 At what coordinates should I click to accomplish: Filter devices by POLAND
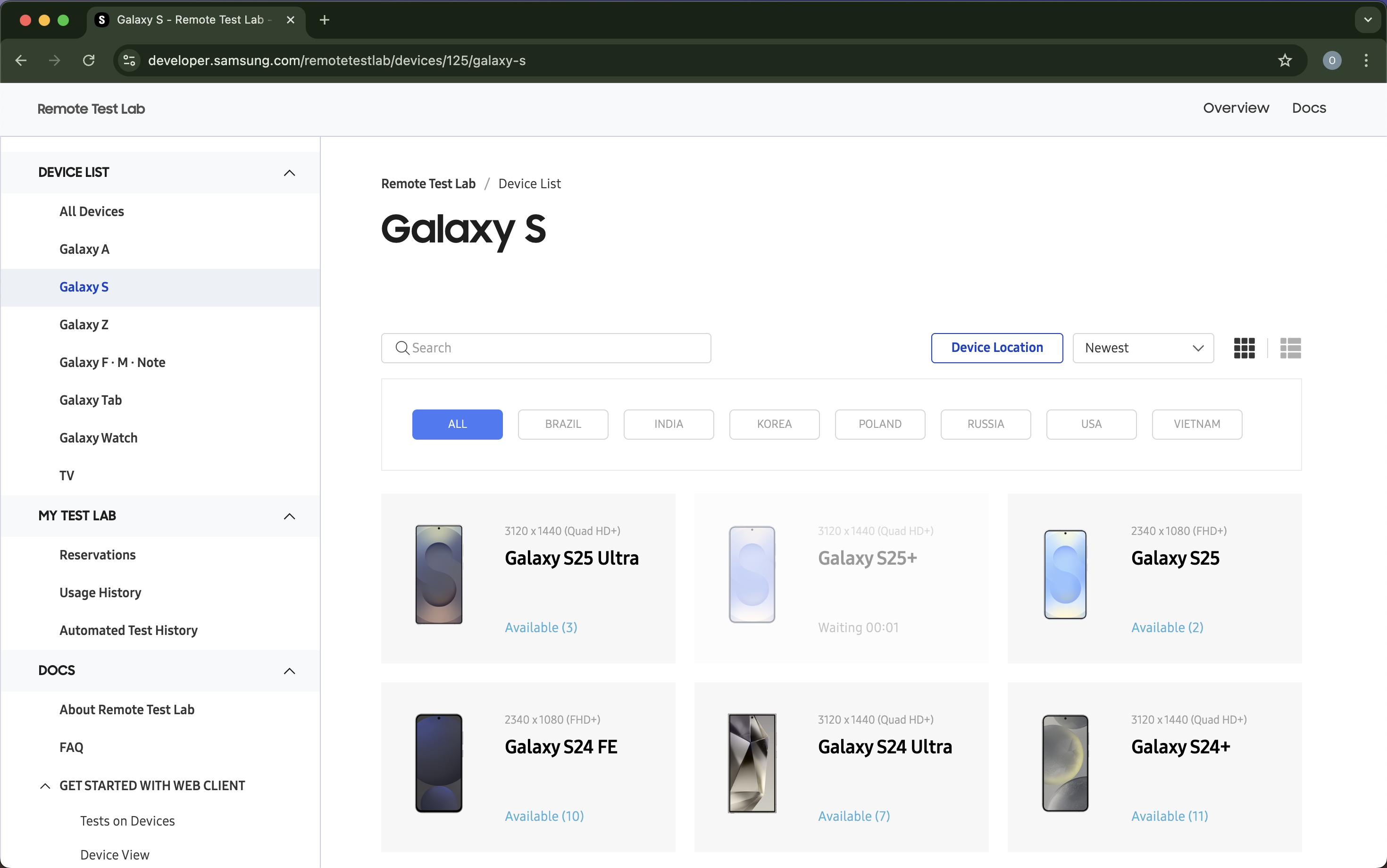pyautogui.click(x=879, y=424)
